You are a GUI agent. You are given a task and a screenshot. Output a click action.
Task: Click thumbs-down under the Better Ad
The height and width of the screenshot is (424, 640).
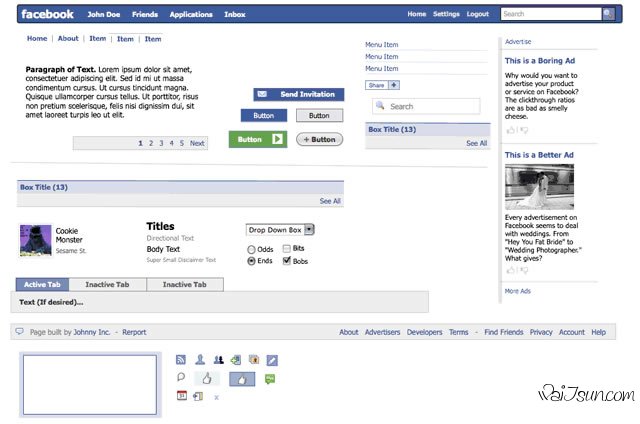(x=524, y=270)
